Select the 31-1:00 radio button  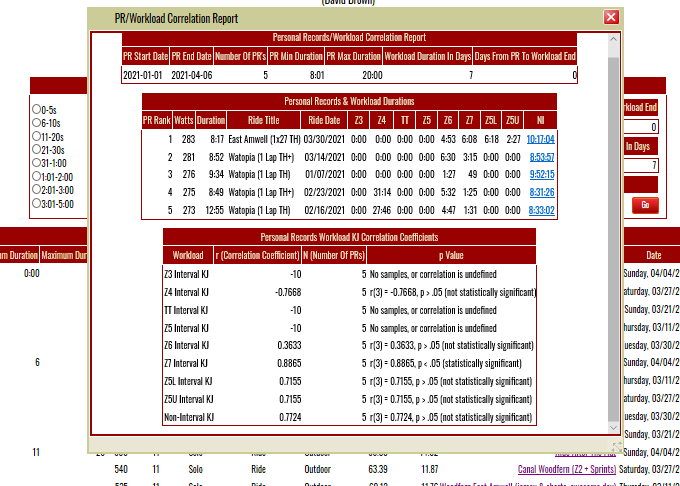[36, 163]
